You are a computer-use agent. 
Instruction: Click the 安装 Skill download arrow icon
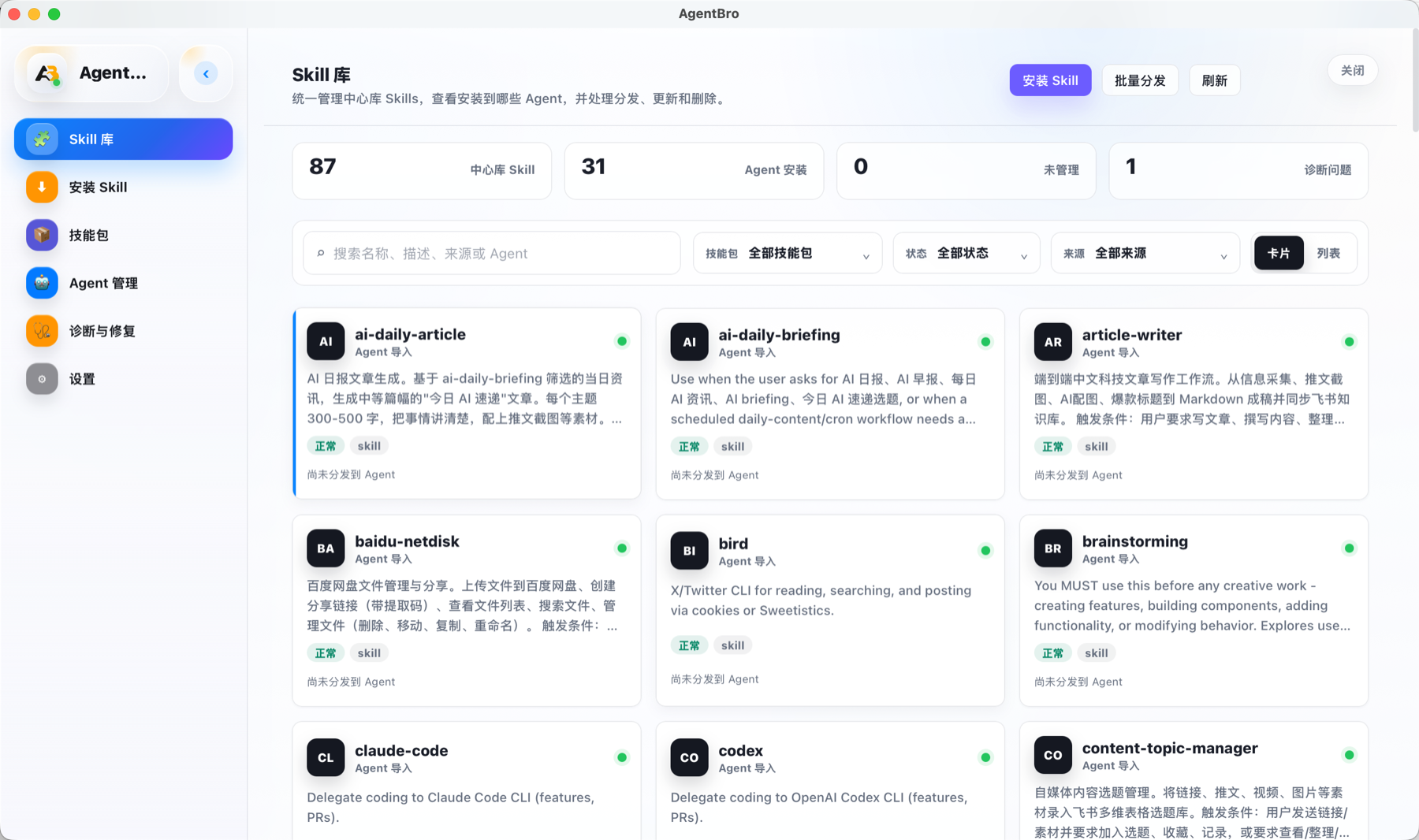[42, 188]
